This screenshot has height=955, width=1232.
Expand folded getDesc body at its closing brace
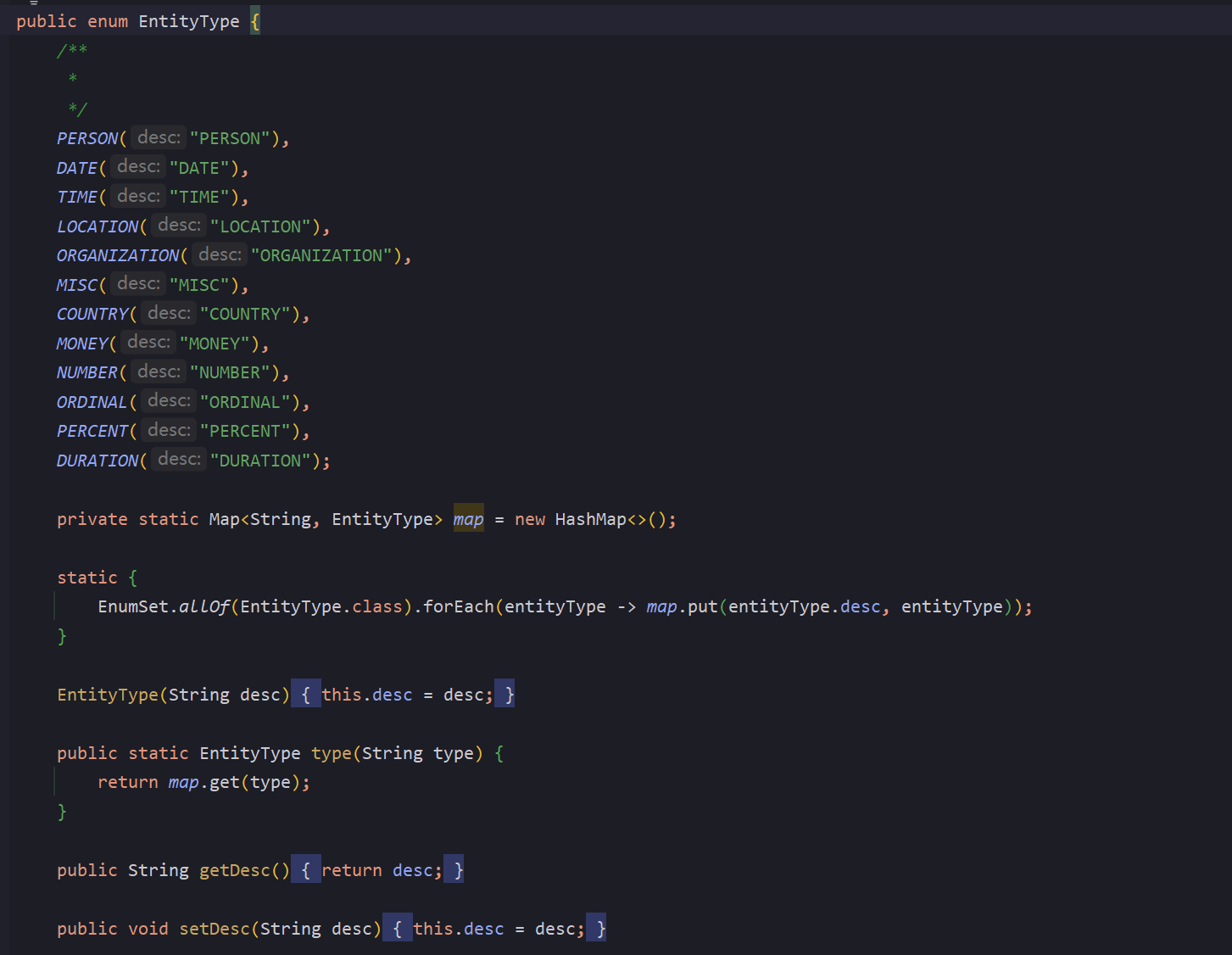[454, 870]
